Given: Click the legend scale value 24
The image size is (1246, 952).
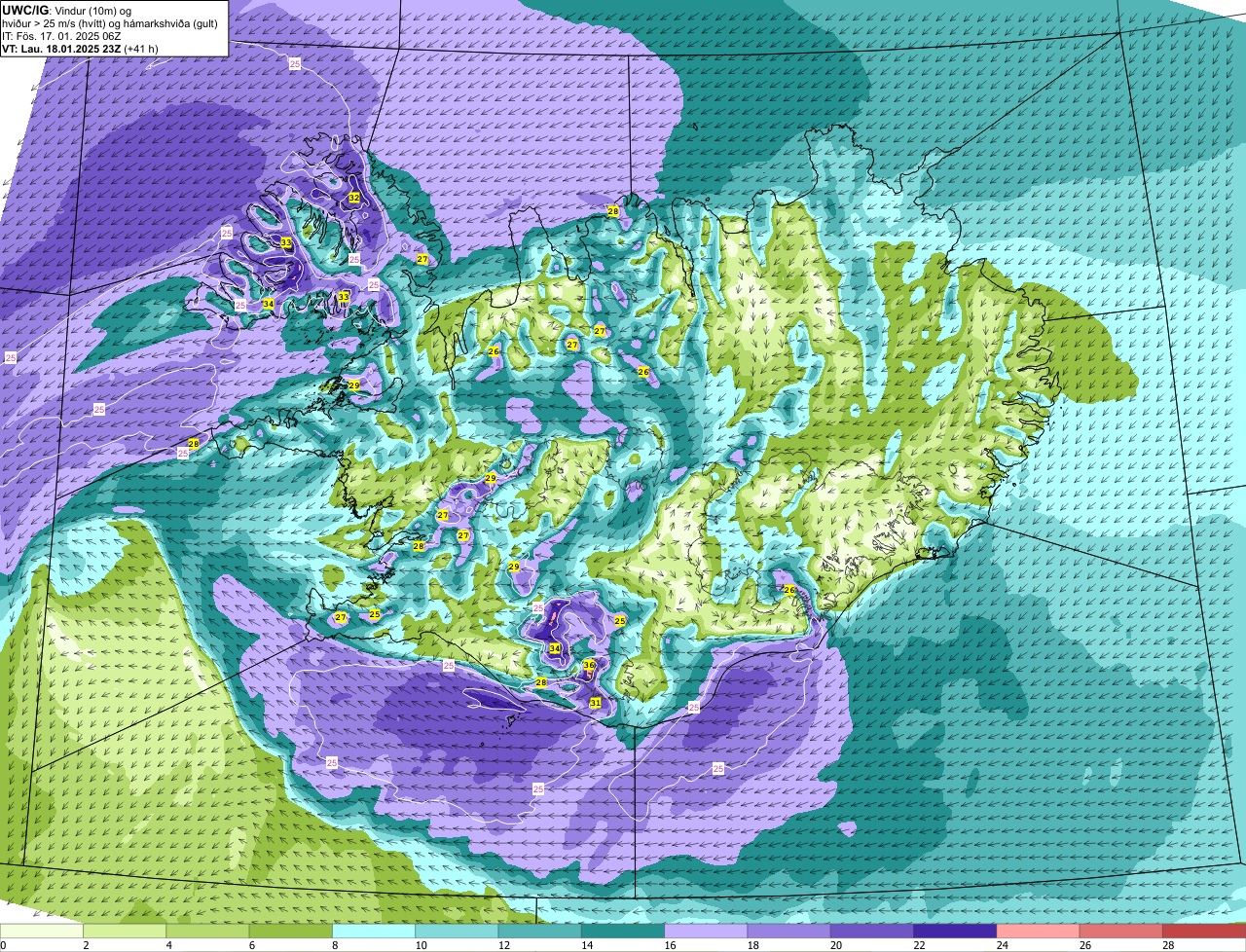Looking at the screenshot, I should (1001, 945).
